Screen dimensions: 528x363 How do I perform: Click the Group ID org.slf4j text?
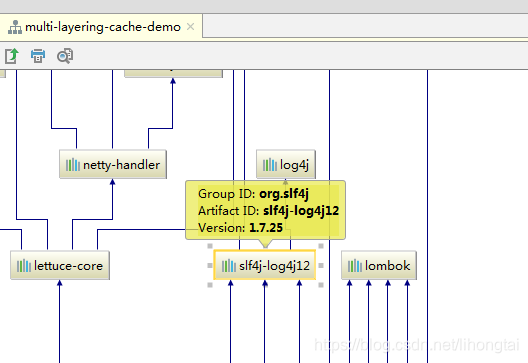[253, 194]
